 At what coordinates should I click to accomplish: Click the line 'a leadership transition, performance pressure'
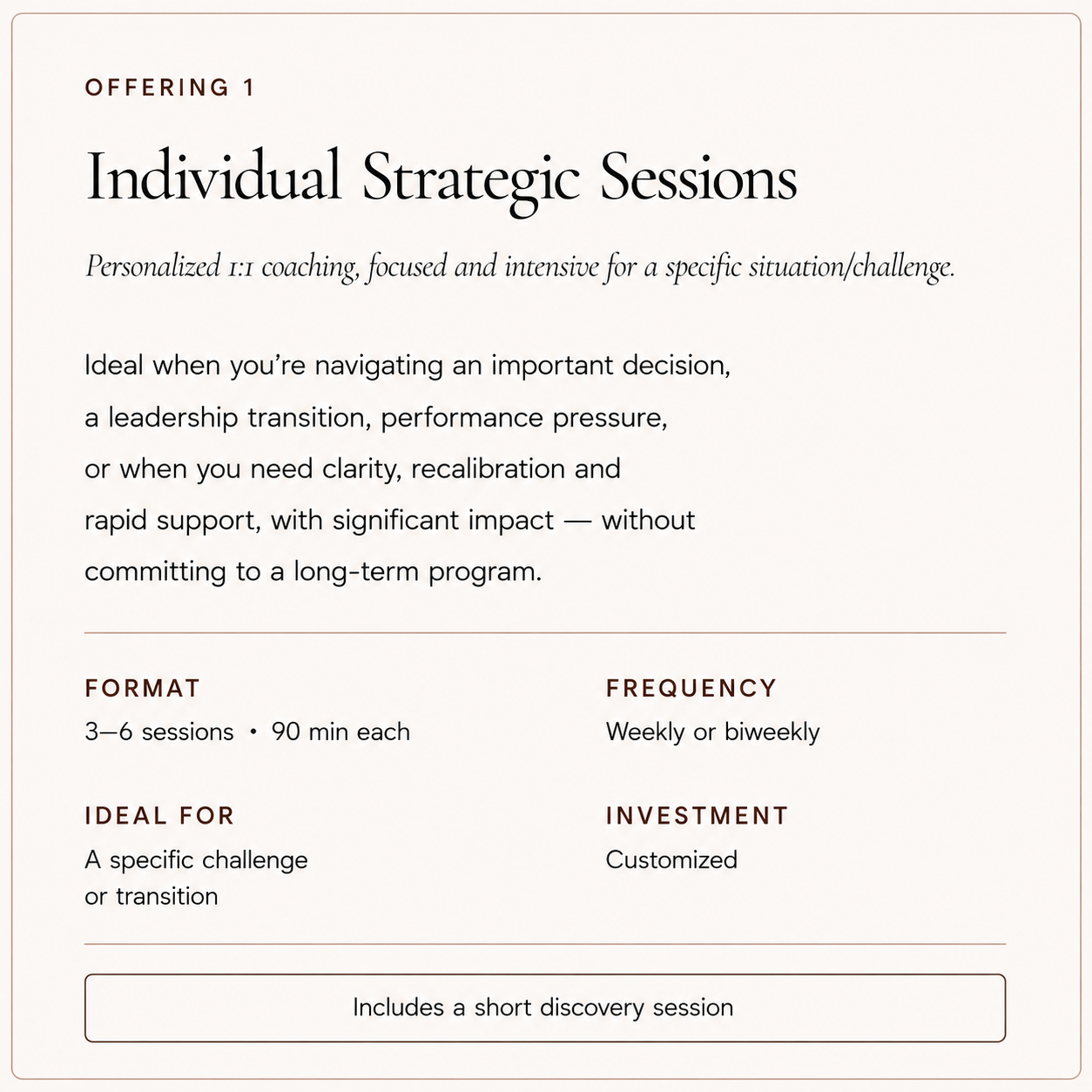pyautogui.click(x=376, y=418)
